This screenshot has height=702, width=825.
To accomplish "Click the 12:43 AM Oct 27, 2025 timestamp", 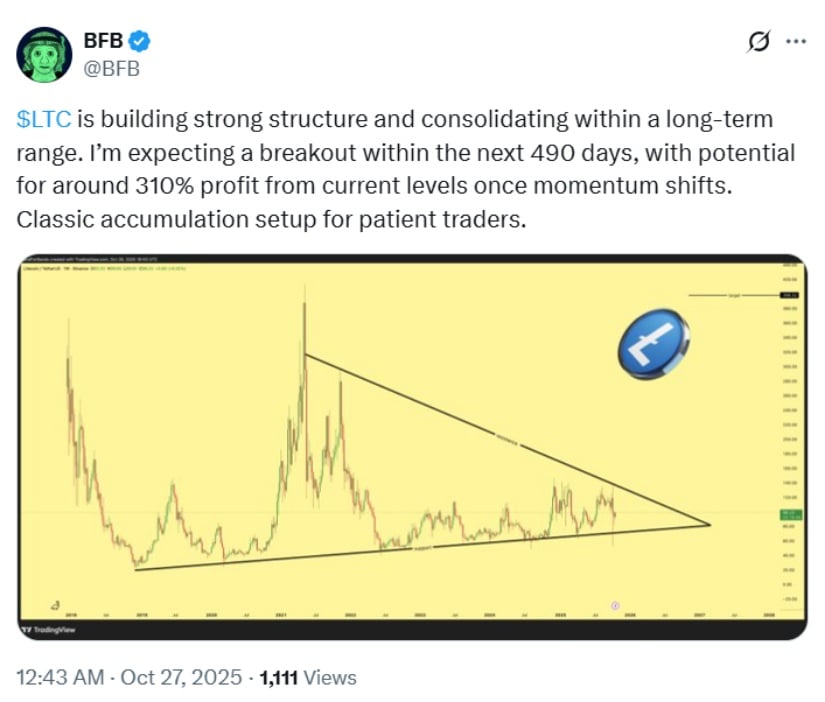I will click(x=130, y=677).
